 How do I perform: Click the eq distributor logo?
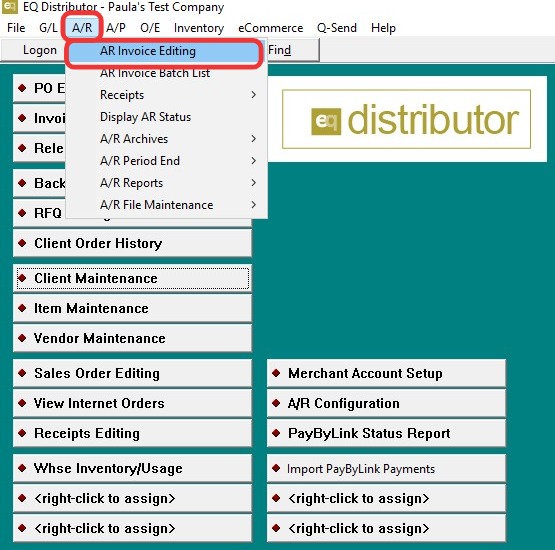pyautogui.click(x=406, y=119)
